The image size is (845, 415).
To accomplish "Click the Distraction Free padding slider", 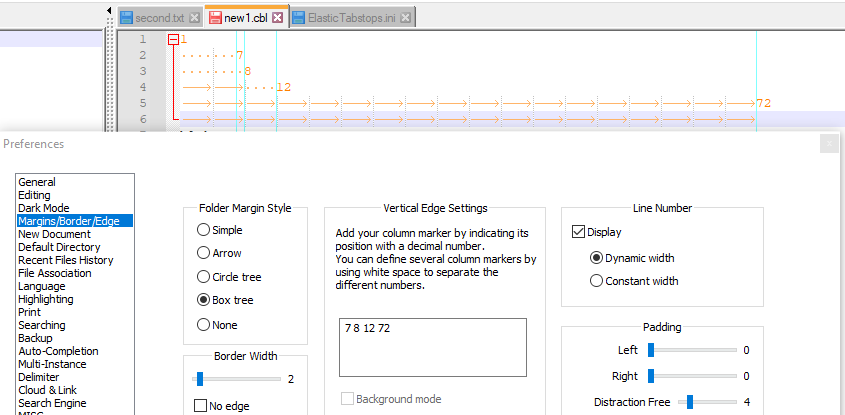I will pos(688,402).
